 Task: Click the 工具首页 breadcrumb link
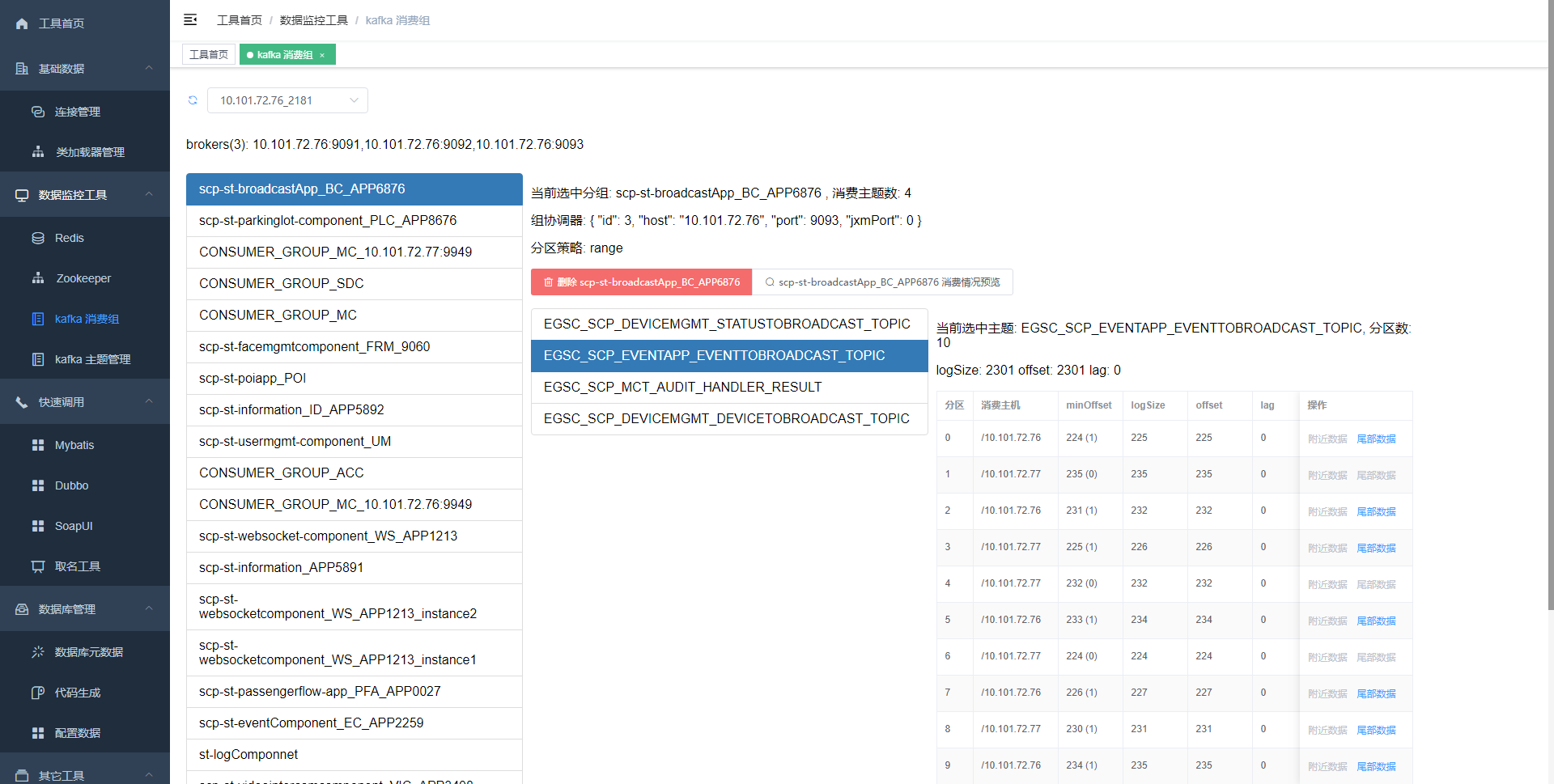click(x=240, y=20)
